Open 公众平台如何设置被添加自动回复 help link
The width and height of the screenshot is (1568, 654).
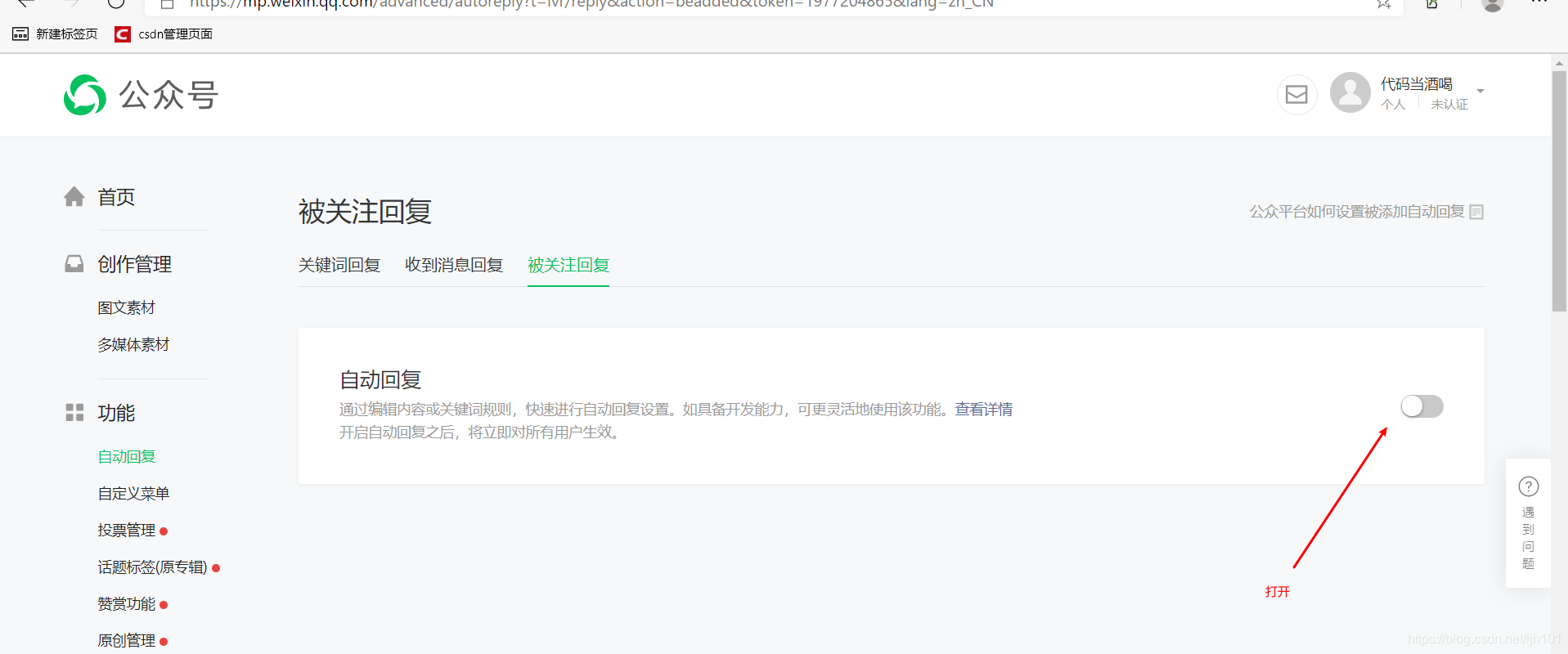click(x=1357, y=212)
